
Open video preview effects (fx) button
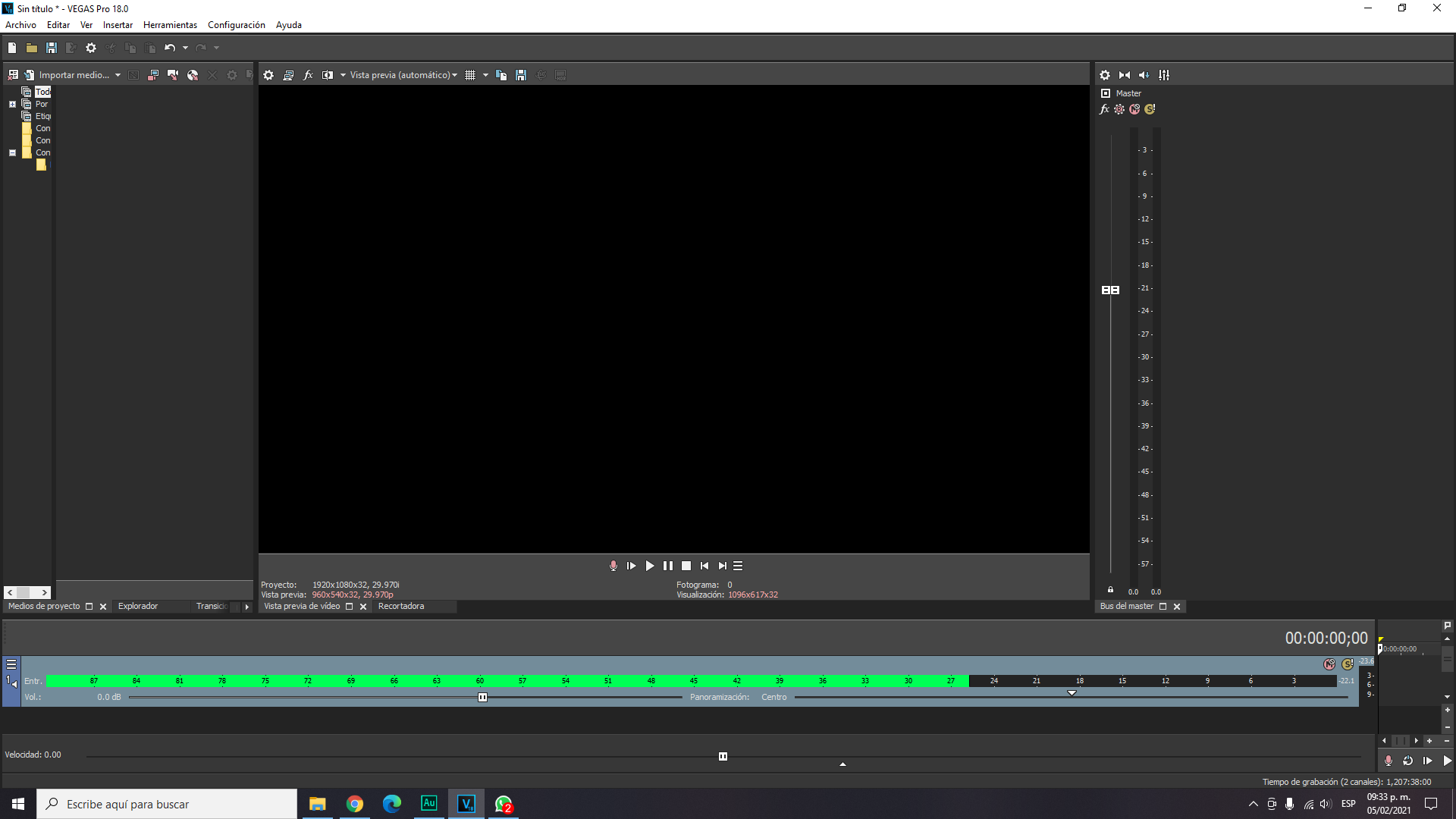308,75
